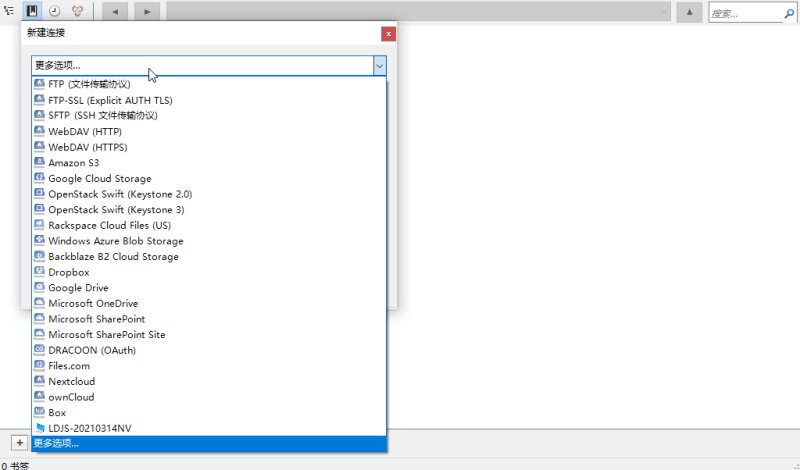Add a new bookmark with plus button
Image resolution: width=800 pixels, height=470 pixels.
[x=19, y=442]
